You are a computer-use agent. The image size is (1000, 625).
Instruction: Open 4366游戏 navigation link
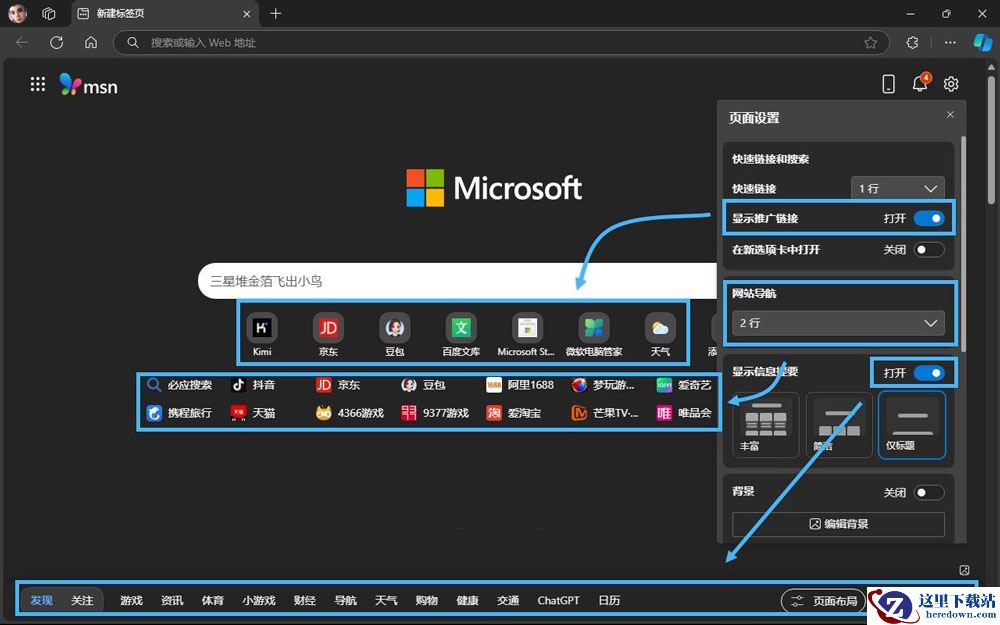(x=349, y=413)
